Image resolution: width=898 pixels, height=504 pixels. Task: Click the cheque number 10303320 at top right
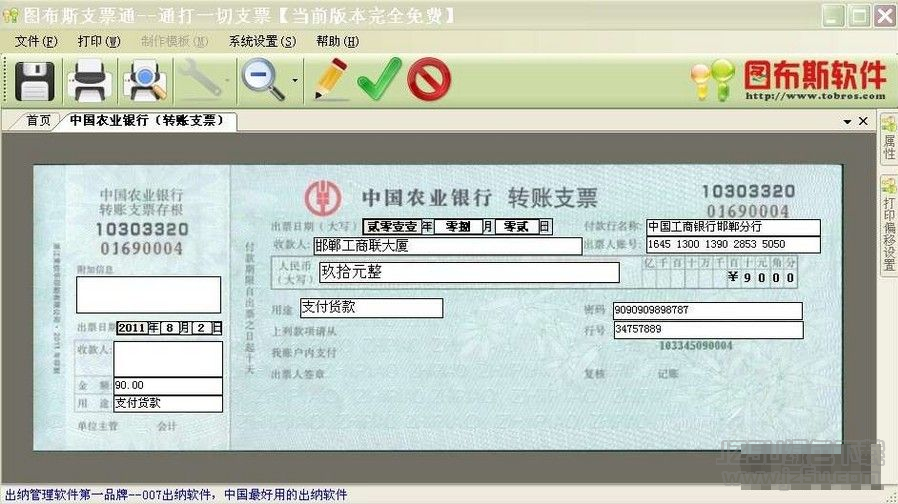pos(749,191)
